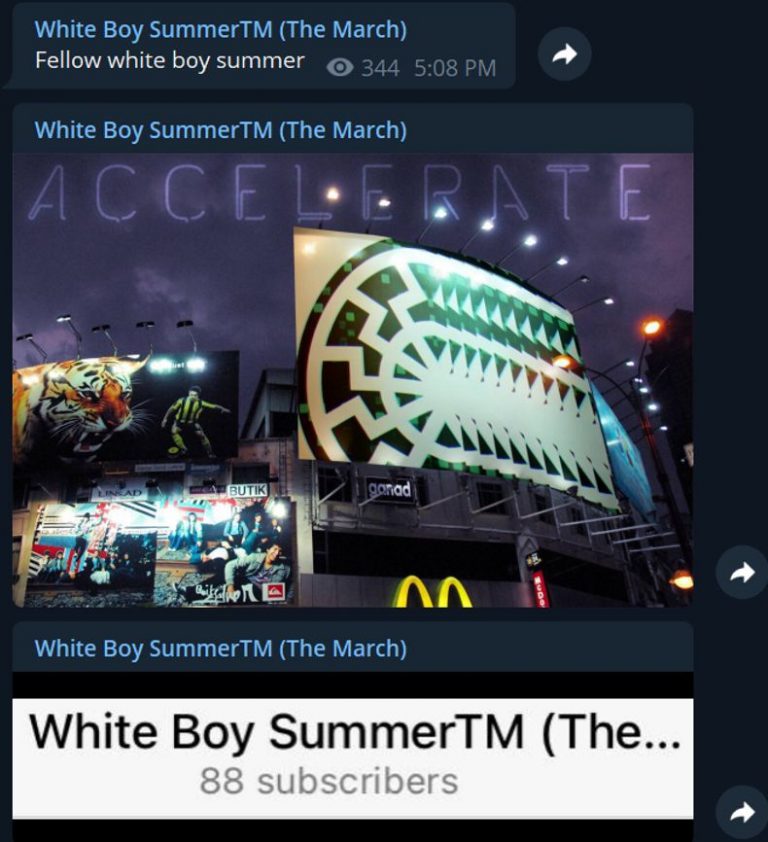Forward the 5:08 PM text message
Screen dimensions: 768x842
pos(564,54)
